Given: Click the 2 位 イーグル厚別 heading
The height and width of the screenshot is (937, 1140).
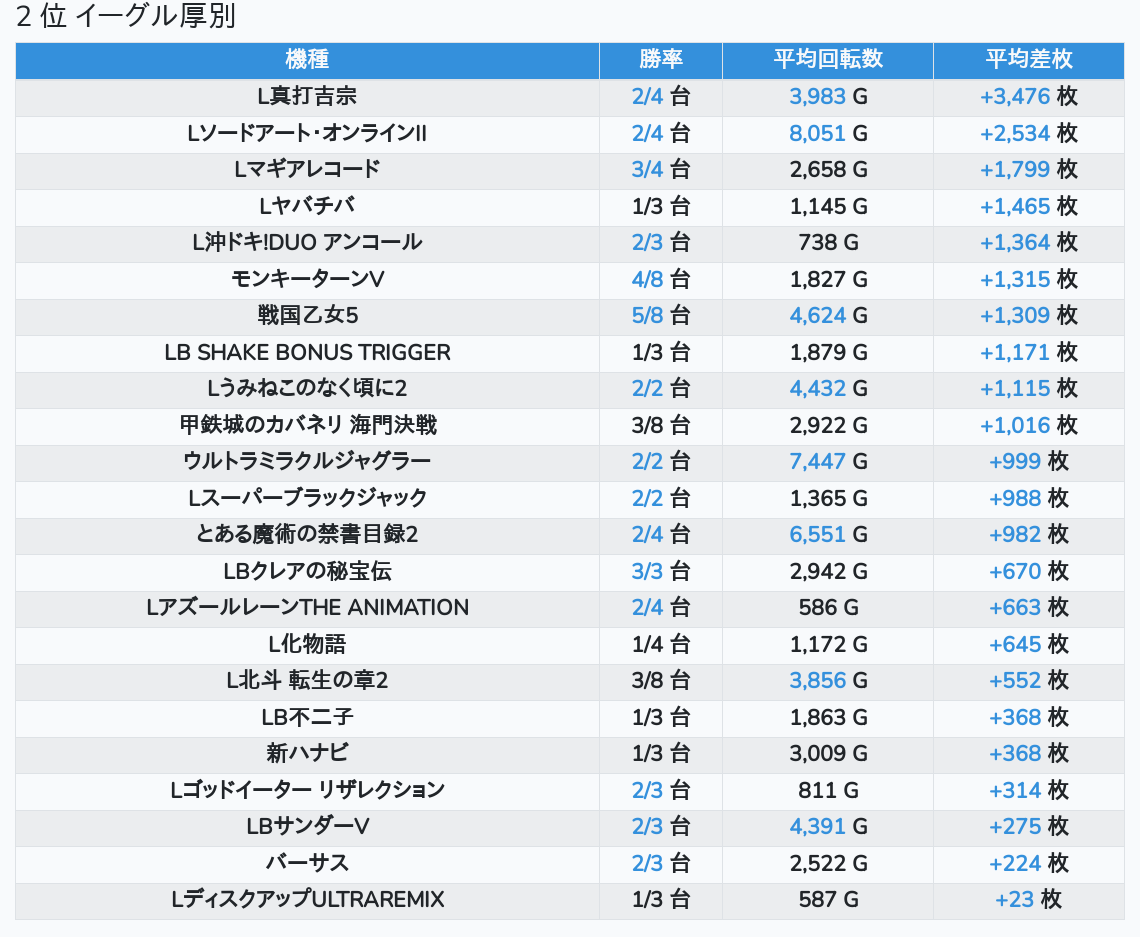Looking at the screenshot, I should click(x=126, y=17).
